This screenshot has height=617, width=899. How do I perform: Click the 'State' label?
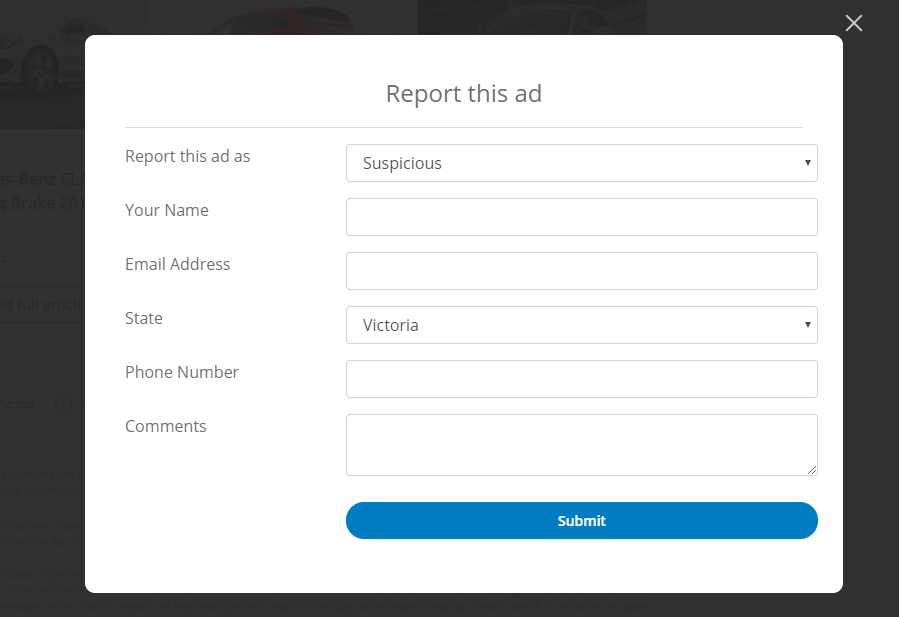pyautogui.click(x=144, y=318)
